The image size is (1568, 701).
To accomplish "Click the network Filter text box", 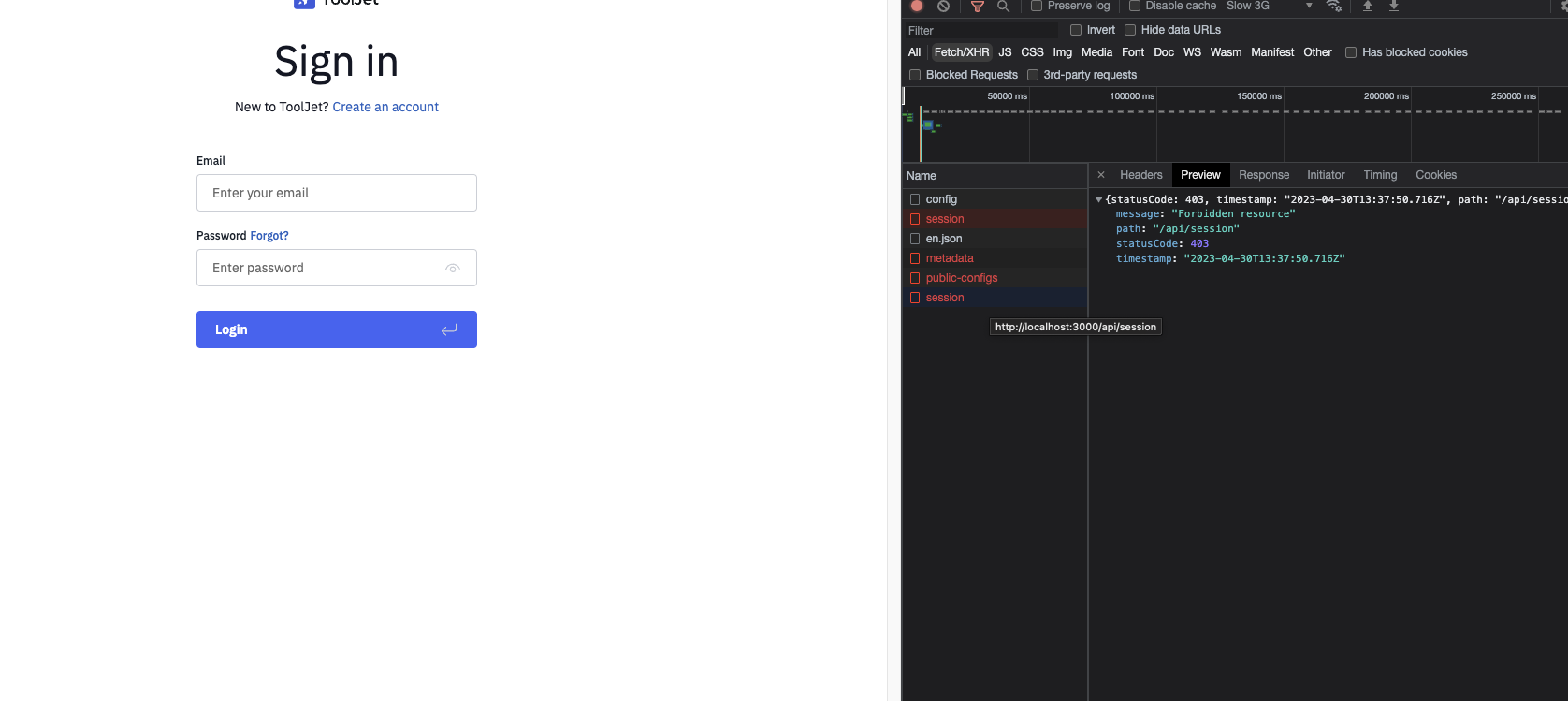I will (980, 30).
